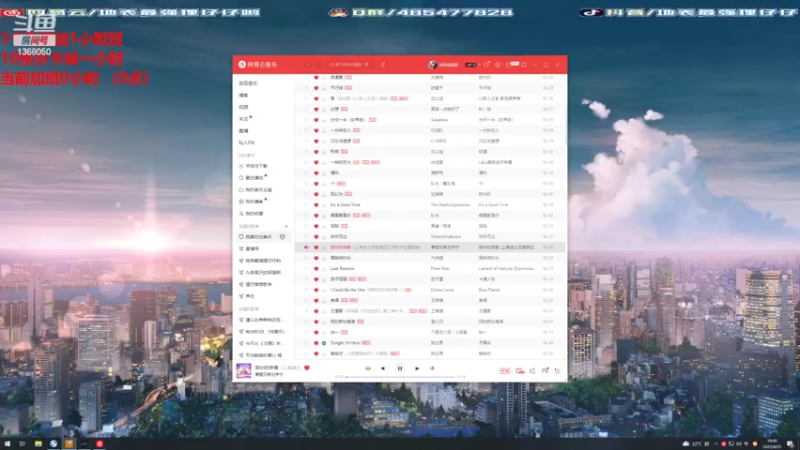Open the skin theme shirt icon
Viewport: 800px width, 450px height.
487,65
